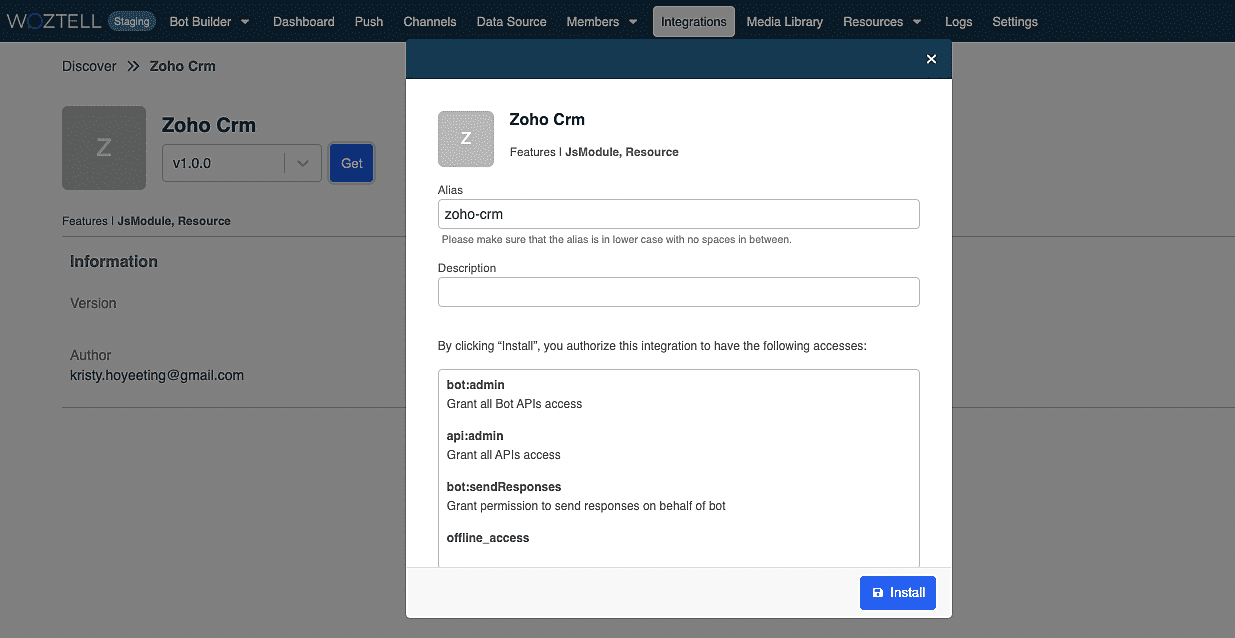
Task: Open the v1.0.0 version dropdown
Action: click(242, 163)
